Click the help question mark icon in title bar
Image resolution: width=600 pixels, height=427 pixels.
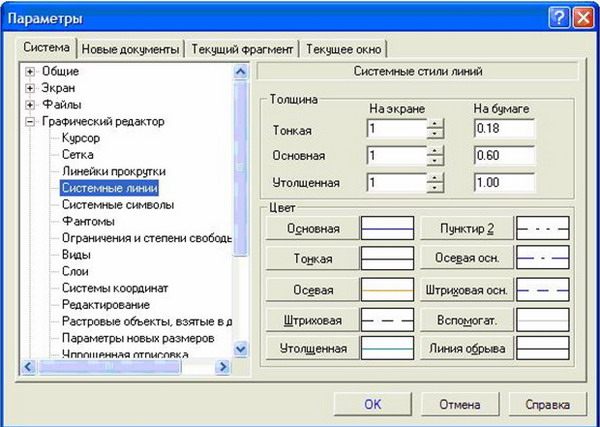[557, 19]
